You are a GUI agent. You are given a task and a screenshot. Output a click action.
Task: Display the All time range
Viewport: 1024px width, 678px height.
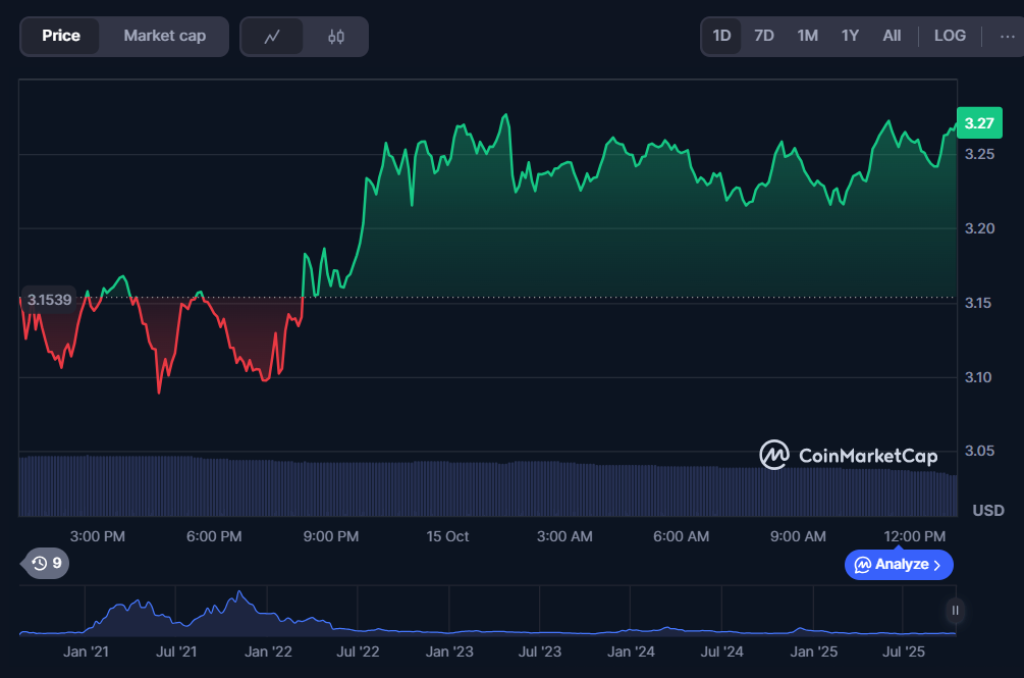pos(892,36)
